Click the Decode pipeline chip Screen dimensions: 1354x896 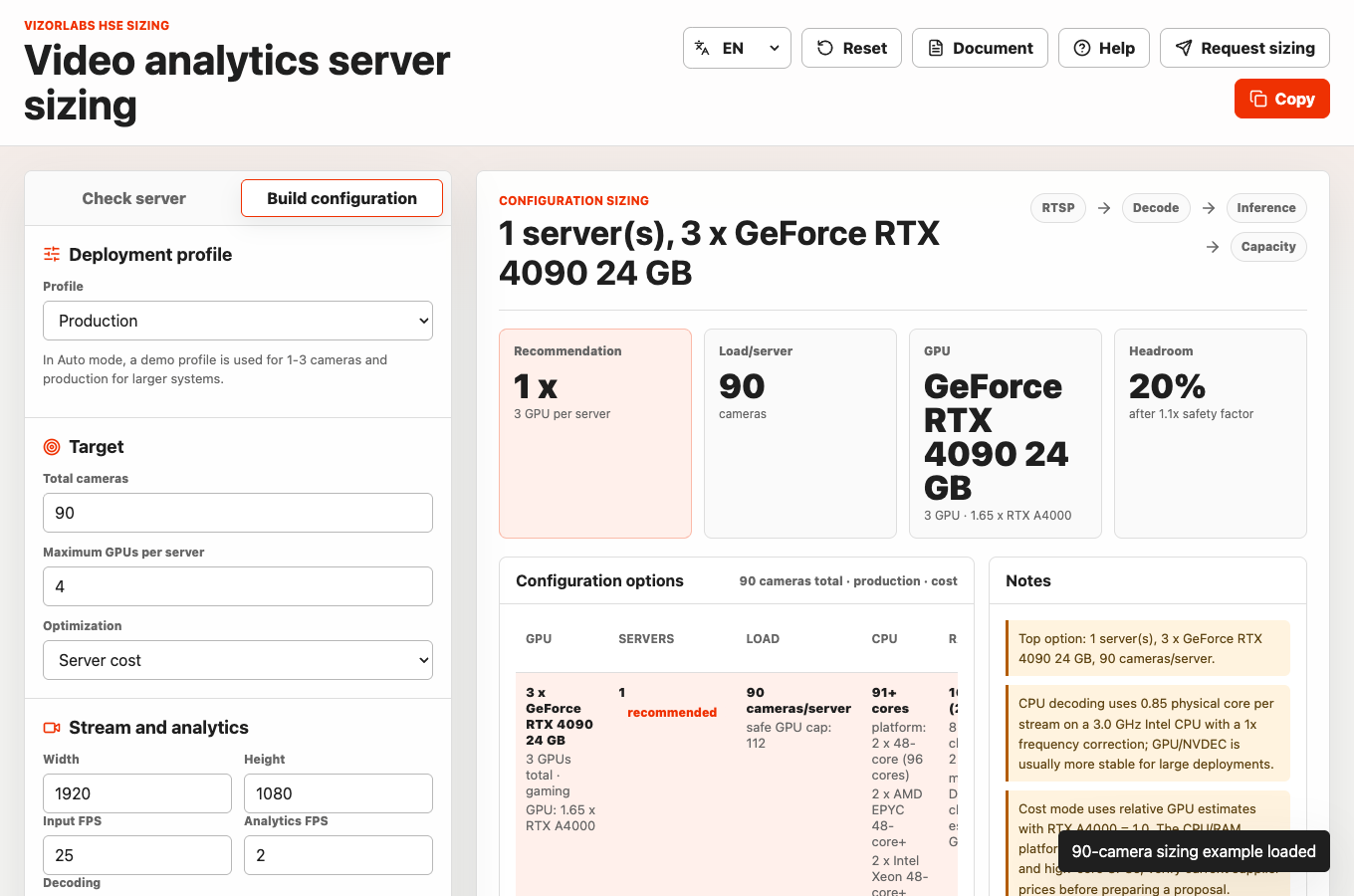[1156, 208]
